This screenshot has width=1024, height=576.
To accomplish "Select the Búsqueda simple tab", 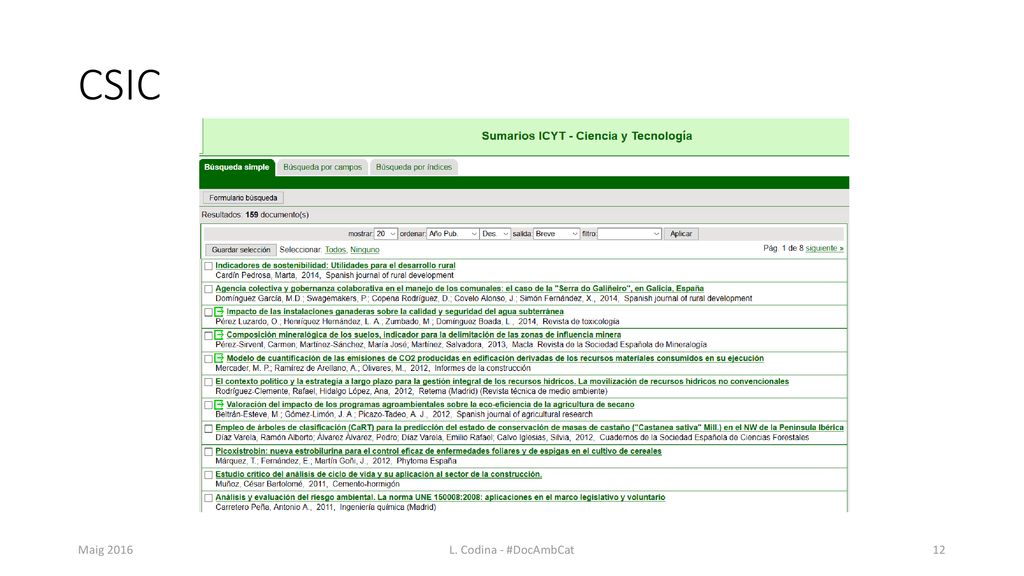I will 236,167.
